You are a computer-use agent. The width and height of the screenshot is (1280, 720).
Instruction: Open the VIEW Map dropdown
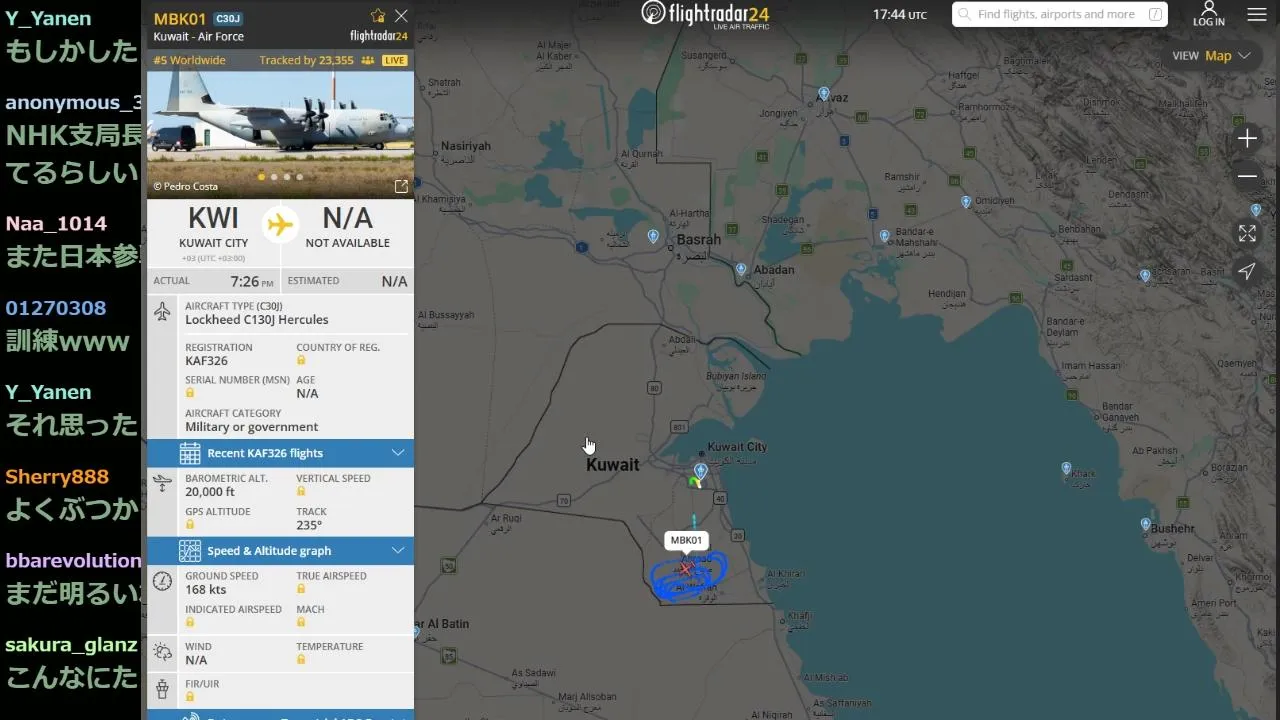coord(1212,56)
